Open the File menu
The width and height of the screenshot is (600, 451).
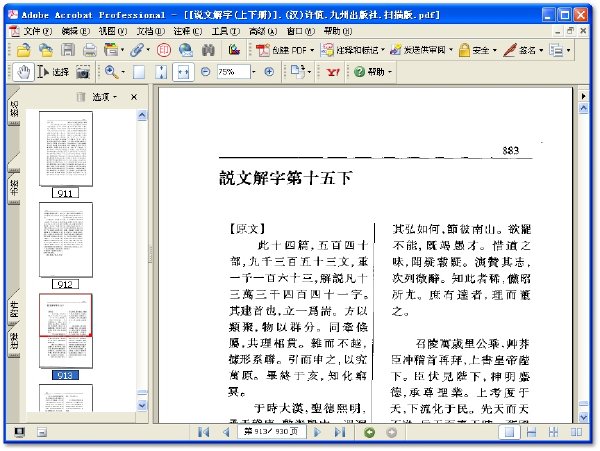36,31
